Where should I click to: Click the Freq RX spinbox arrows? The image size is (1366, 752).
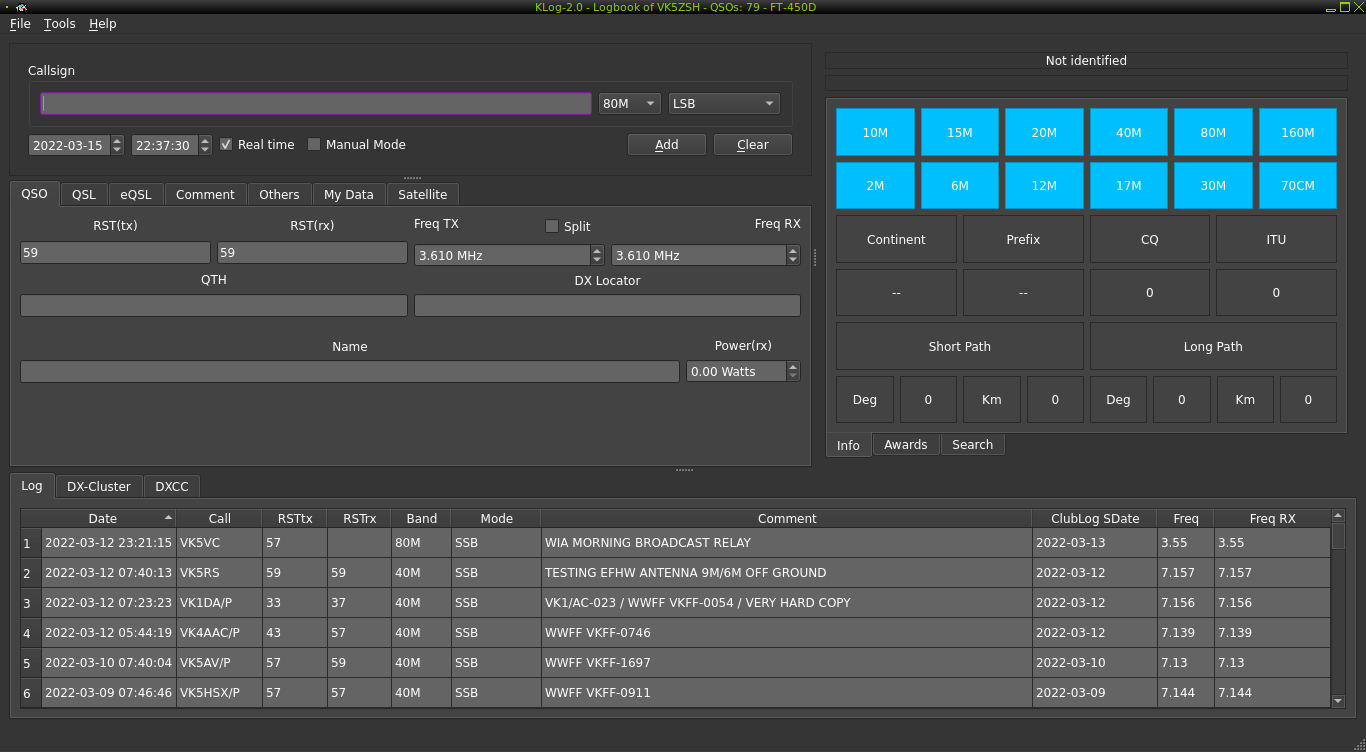click(793, 255)
